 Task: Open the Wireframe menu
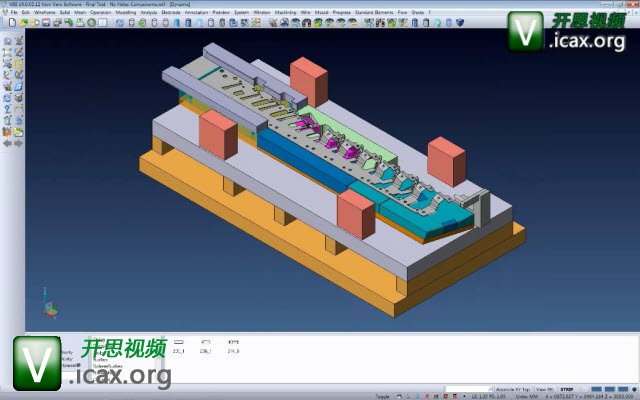(x=44, y=12)
